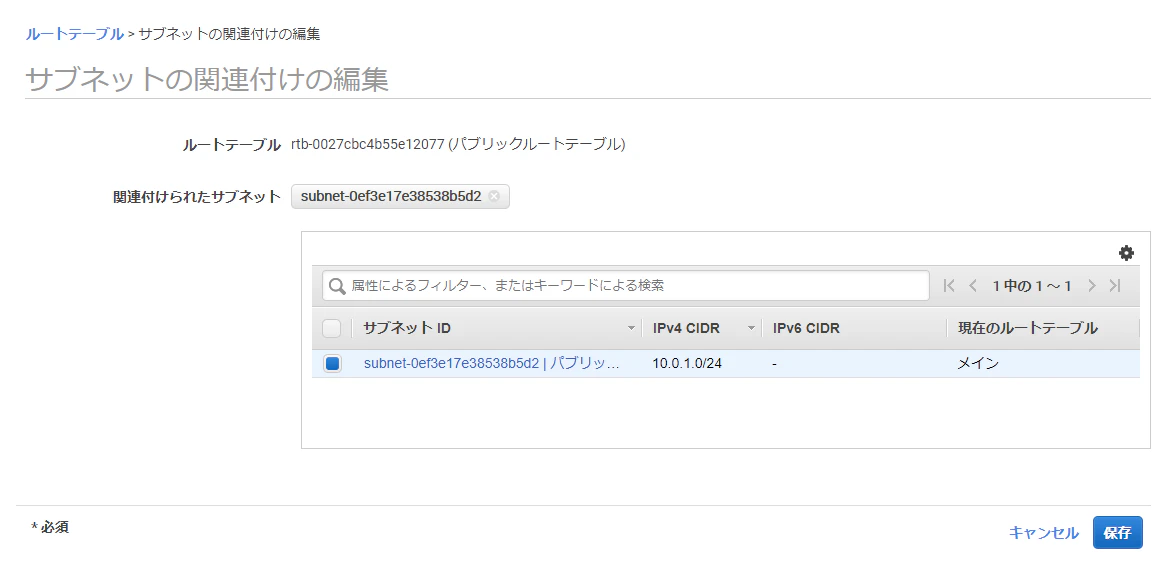Go to the next page of results
Viewport: 1156px width, 583px height.
[x=1092, y=285]
